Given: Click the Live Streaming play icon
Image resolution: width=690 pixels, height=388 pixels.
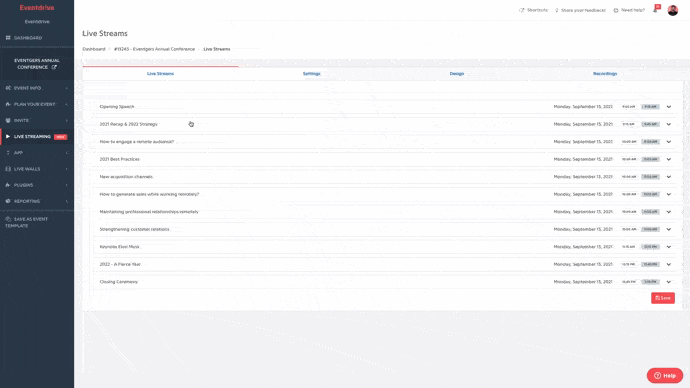Looking at the screenshot, I should click(x=8, y=136).
